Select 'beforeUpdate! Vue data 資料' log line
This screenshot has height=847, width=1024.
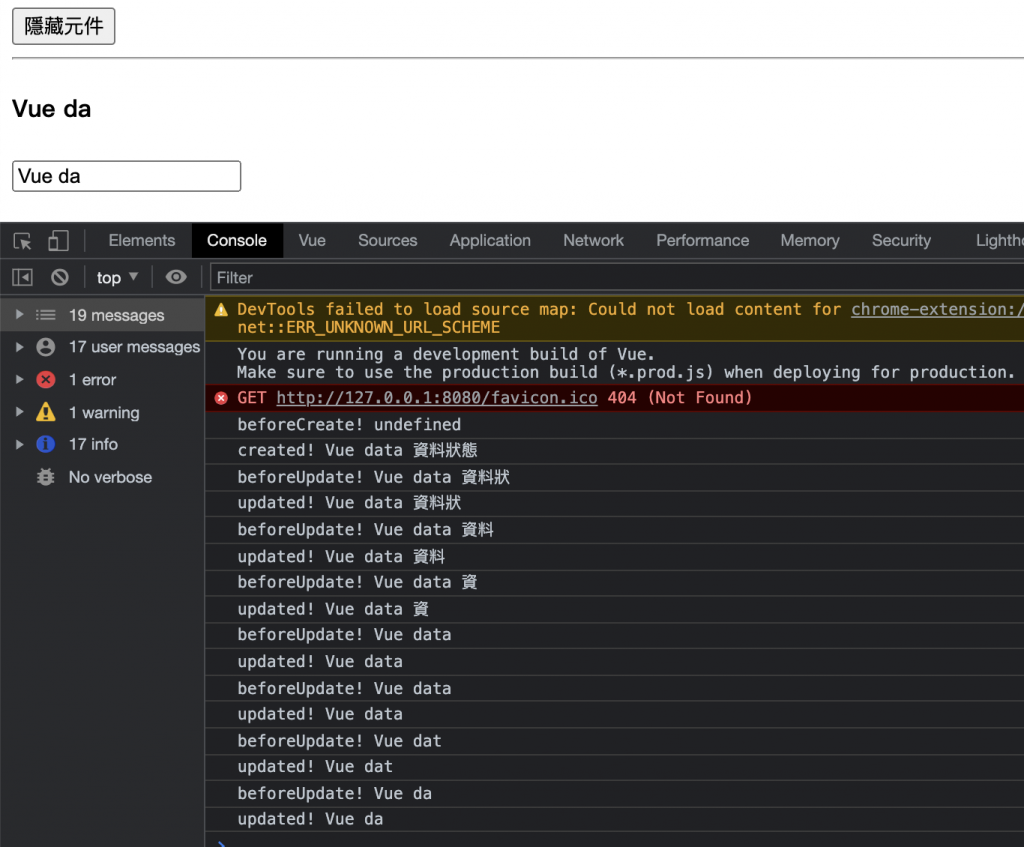coord(615,530)
